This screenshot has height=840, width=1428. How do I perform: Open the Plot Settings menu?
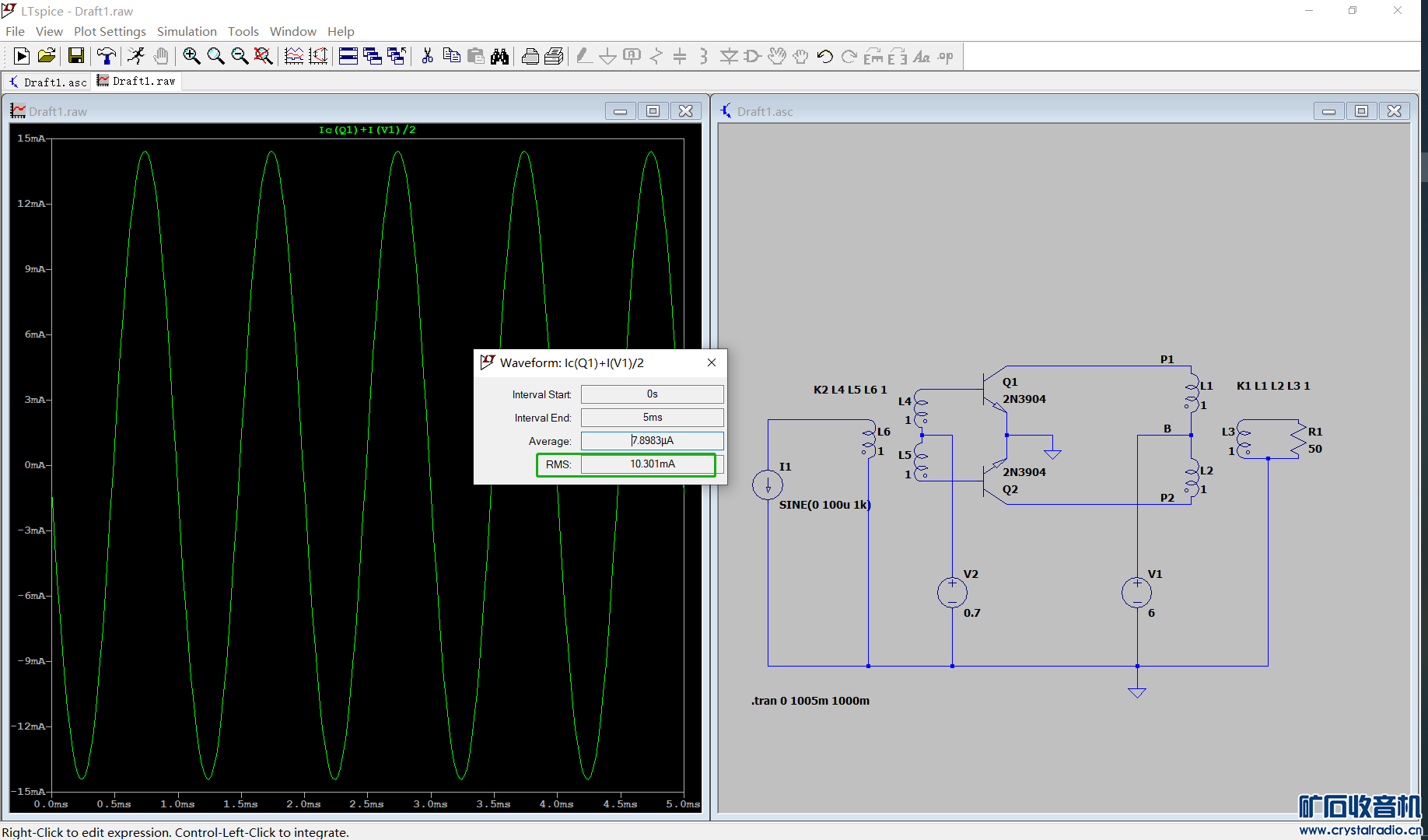tap(110, 31)
